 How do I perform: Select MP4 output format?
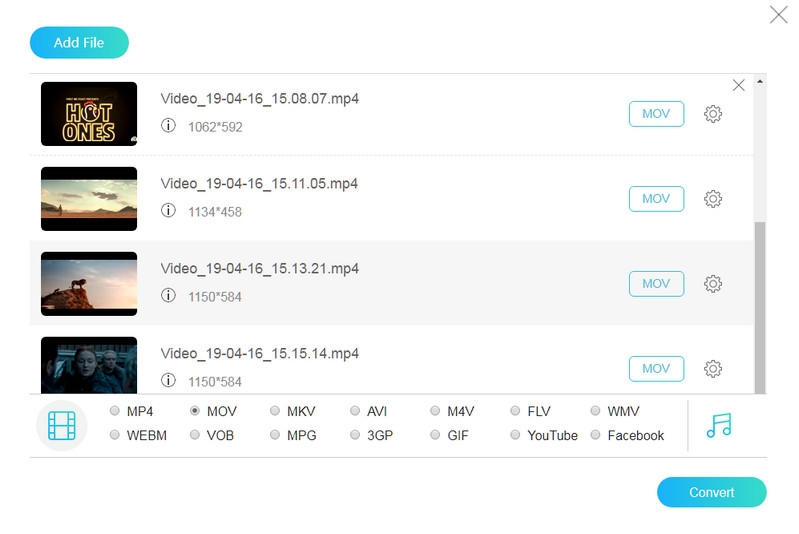(116, 411)
